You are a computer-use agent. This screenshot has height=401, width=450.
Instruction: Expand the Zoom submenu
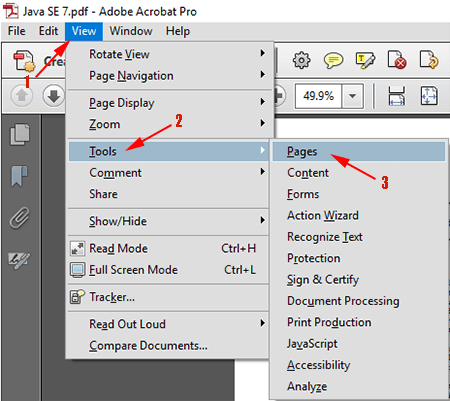click(x=169, y=124)
